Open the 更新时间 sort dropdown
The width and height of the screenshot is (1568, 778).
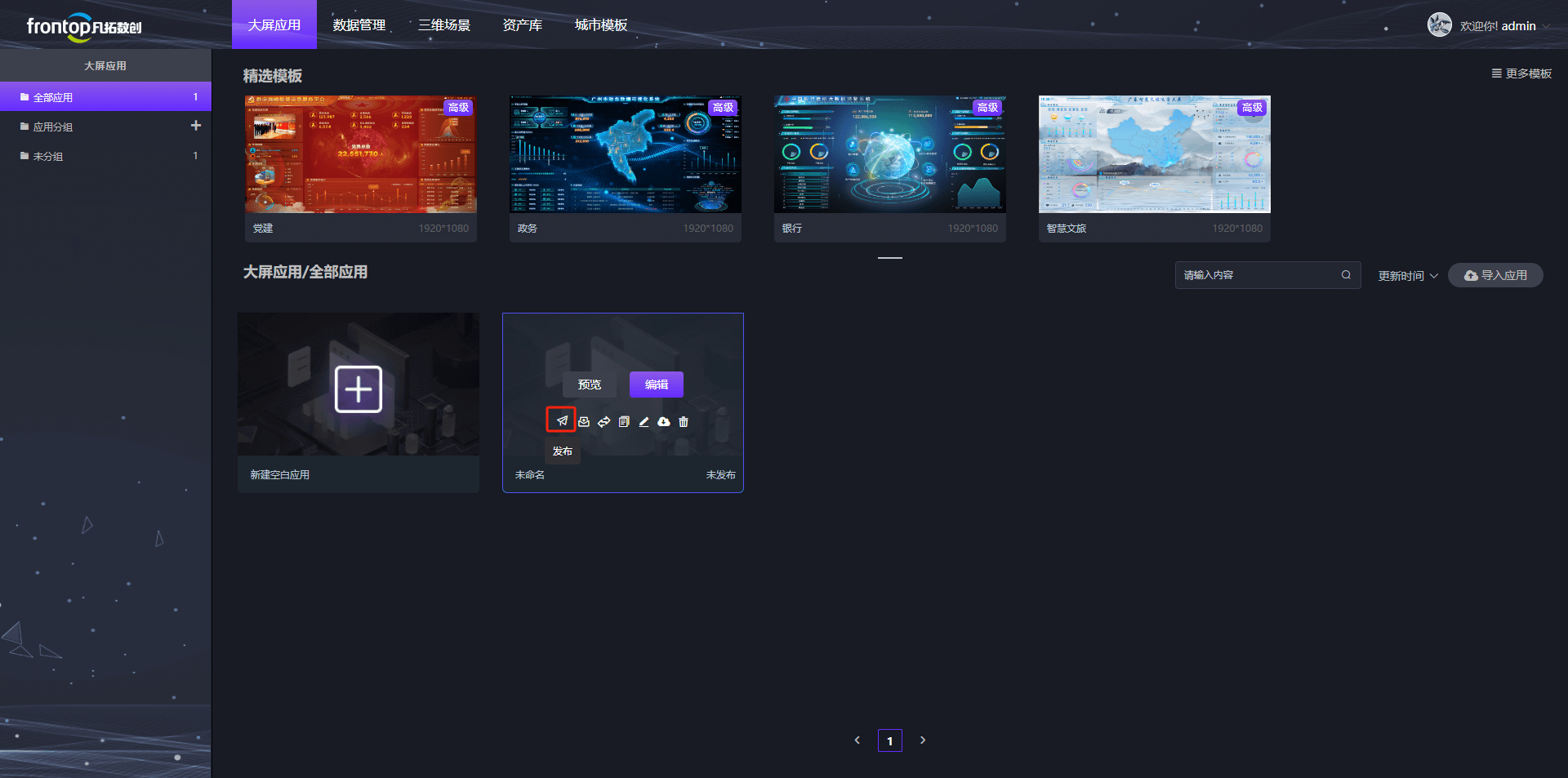pyautogui.click(x=1408, y=276)
